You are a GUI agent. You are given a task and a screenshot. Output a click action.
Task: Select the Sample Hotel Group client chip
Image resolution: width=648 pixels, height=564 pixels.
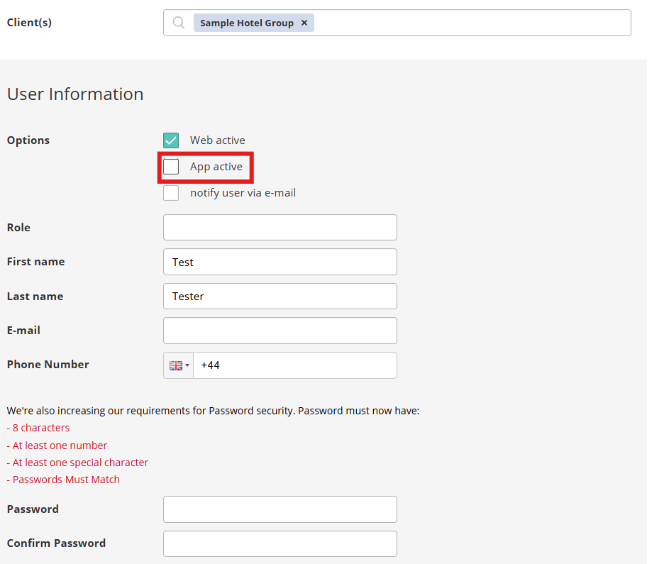[246, 23]
